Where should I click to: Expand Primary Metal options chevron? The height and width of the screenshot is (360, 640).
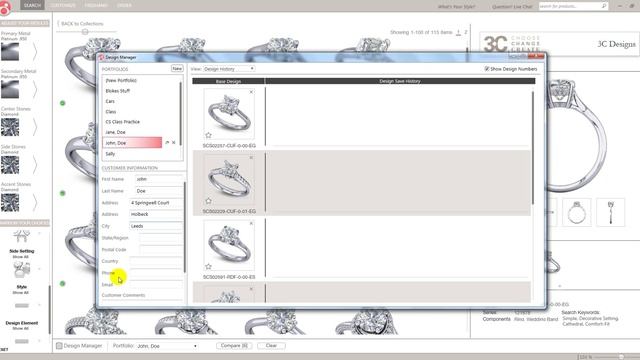[x=34, y=51]
